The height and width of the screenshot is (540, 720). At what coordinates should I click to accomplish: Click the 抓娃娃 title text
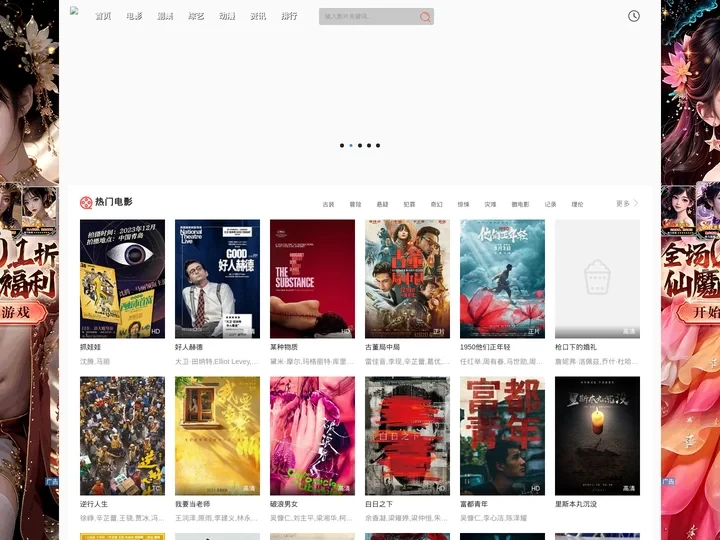pyautogui.click(x=90, y=347)
